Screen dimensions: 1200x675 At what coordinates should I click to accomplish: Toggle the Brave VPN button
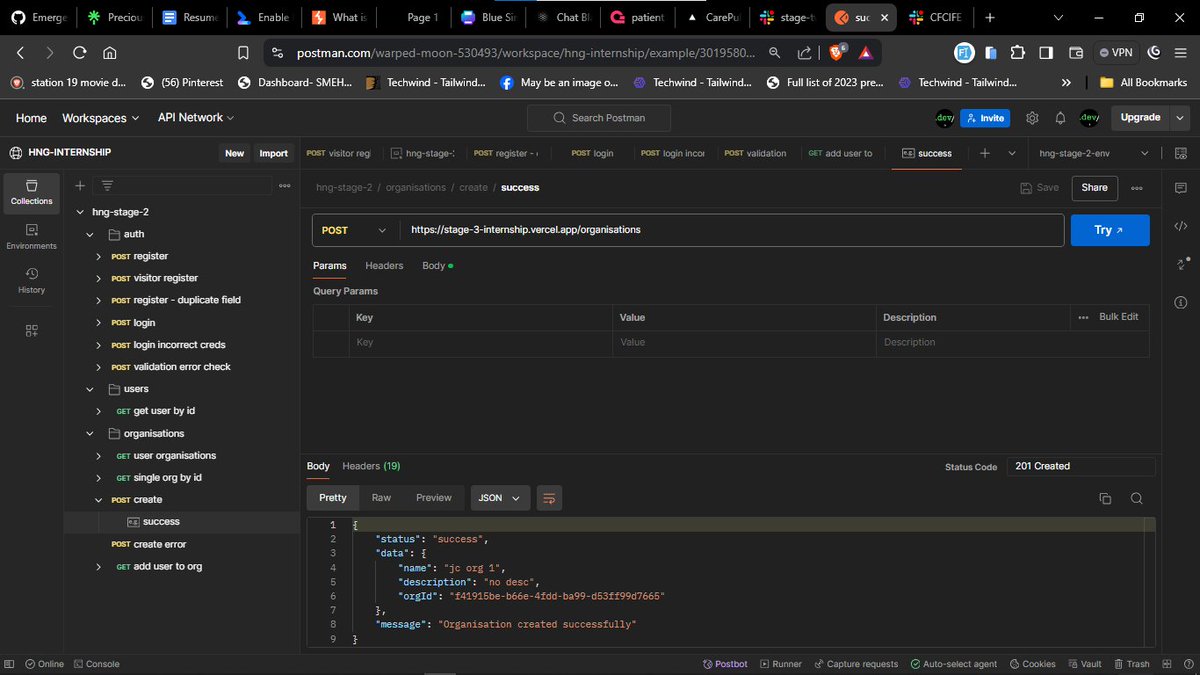pos(1117,53)
